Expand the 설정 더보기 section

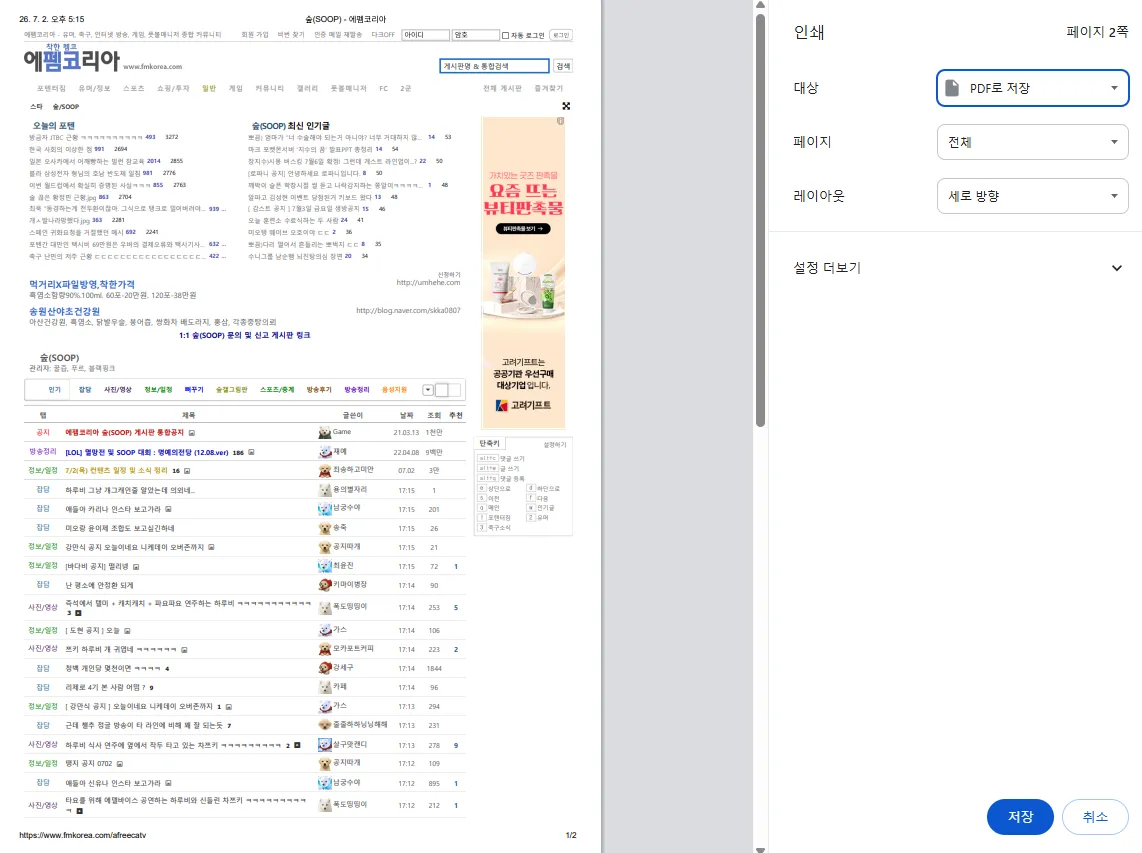click(956, 268)
